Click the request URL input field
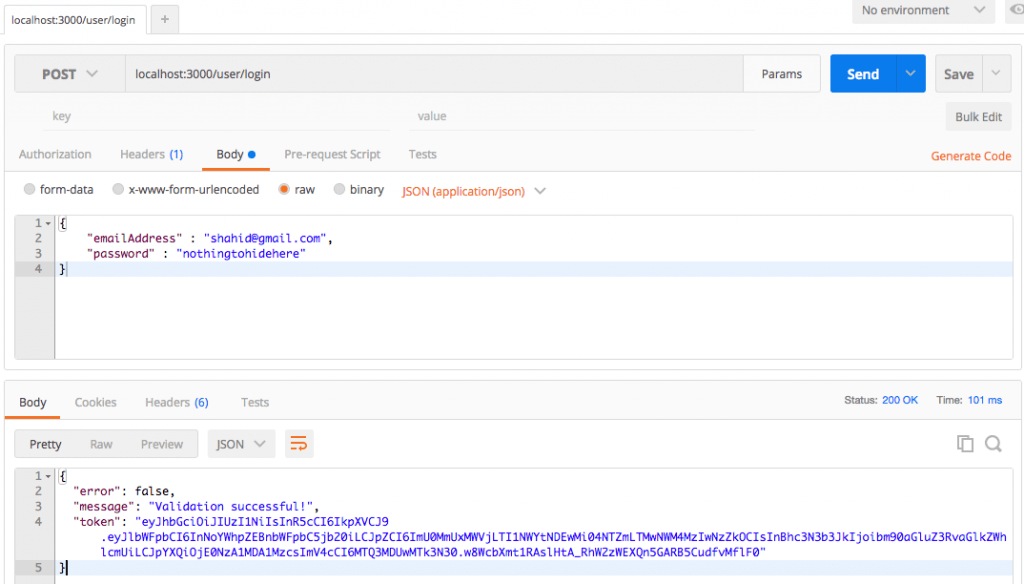1024x584 pixels. click(x=400, y=73)
